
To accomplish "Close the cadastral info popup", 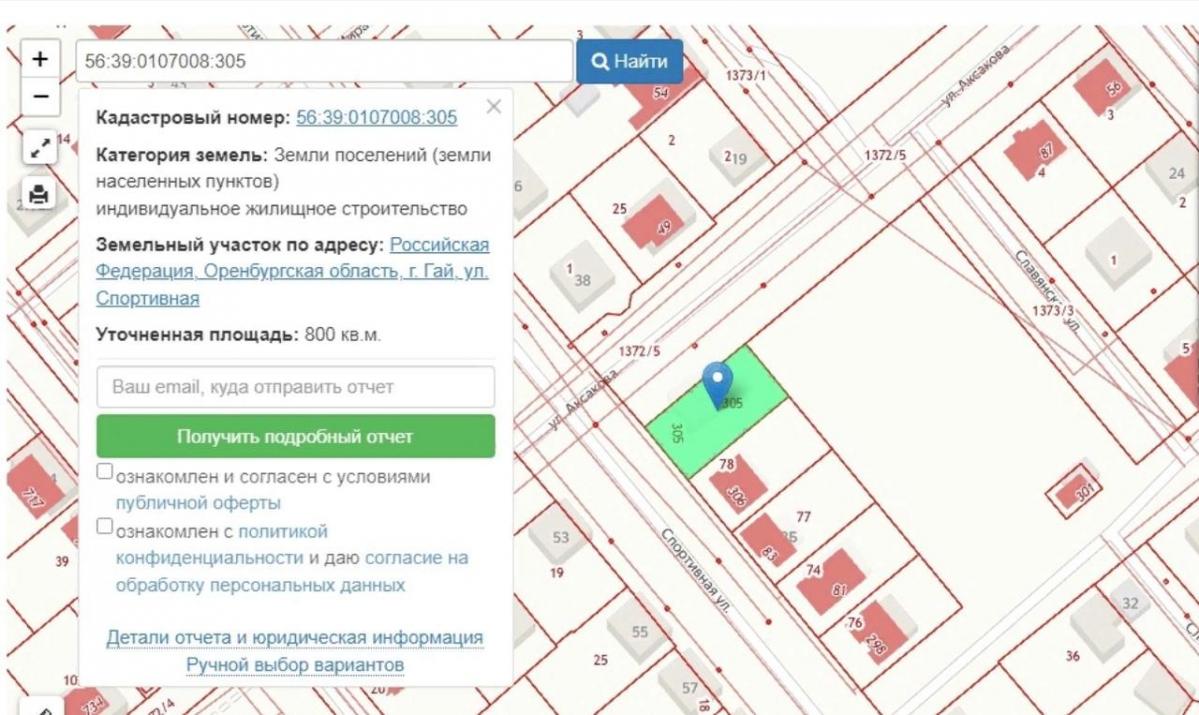I will [x=493, y=107].
